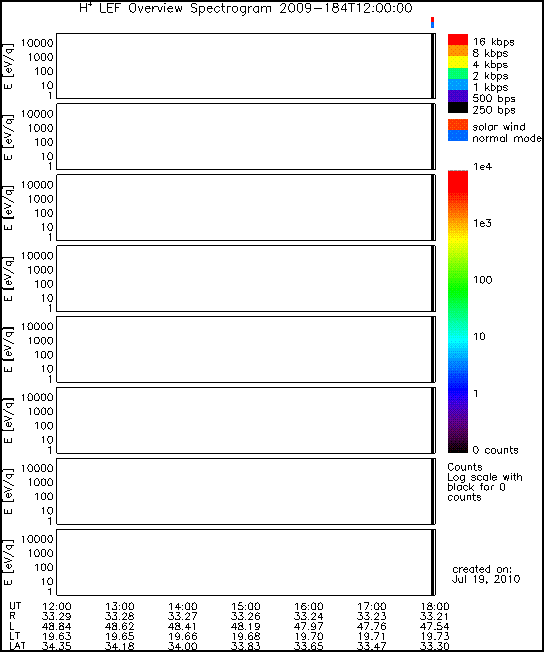Click the LT value 19.70

click(x=309, y=636)
